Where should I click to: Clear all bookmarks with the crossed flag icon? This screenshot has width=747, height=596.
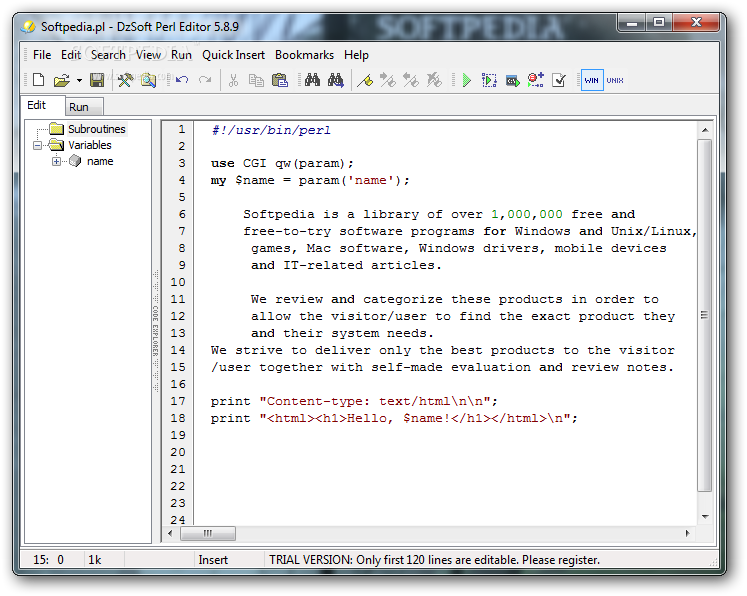tap(434, 80)
